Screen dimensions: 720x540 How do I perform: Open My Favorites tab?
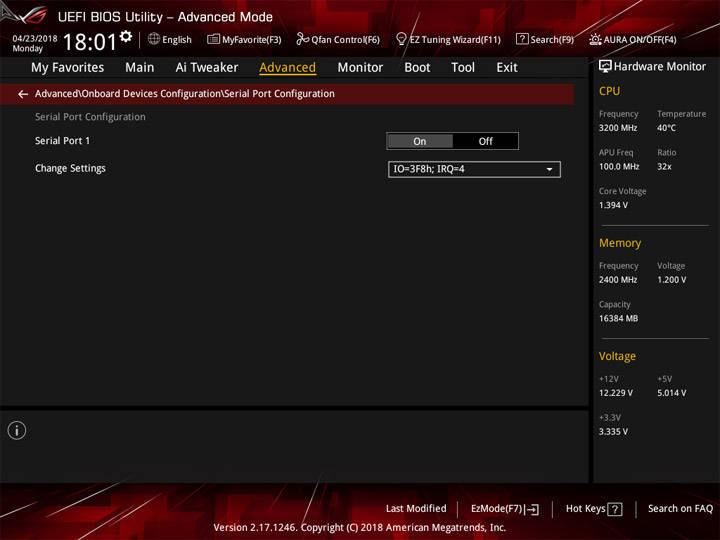[x=68, y=68]
